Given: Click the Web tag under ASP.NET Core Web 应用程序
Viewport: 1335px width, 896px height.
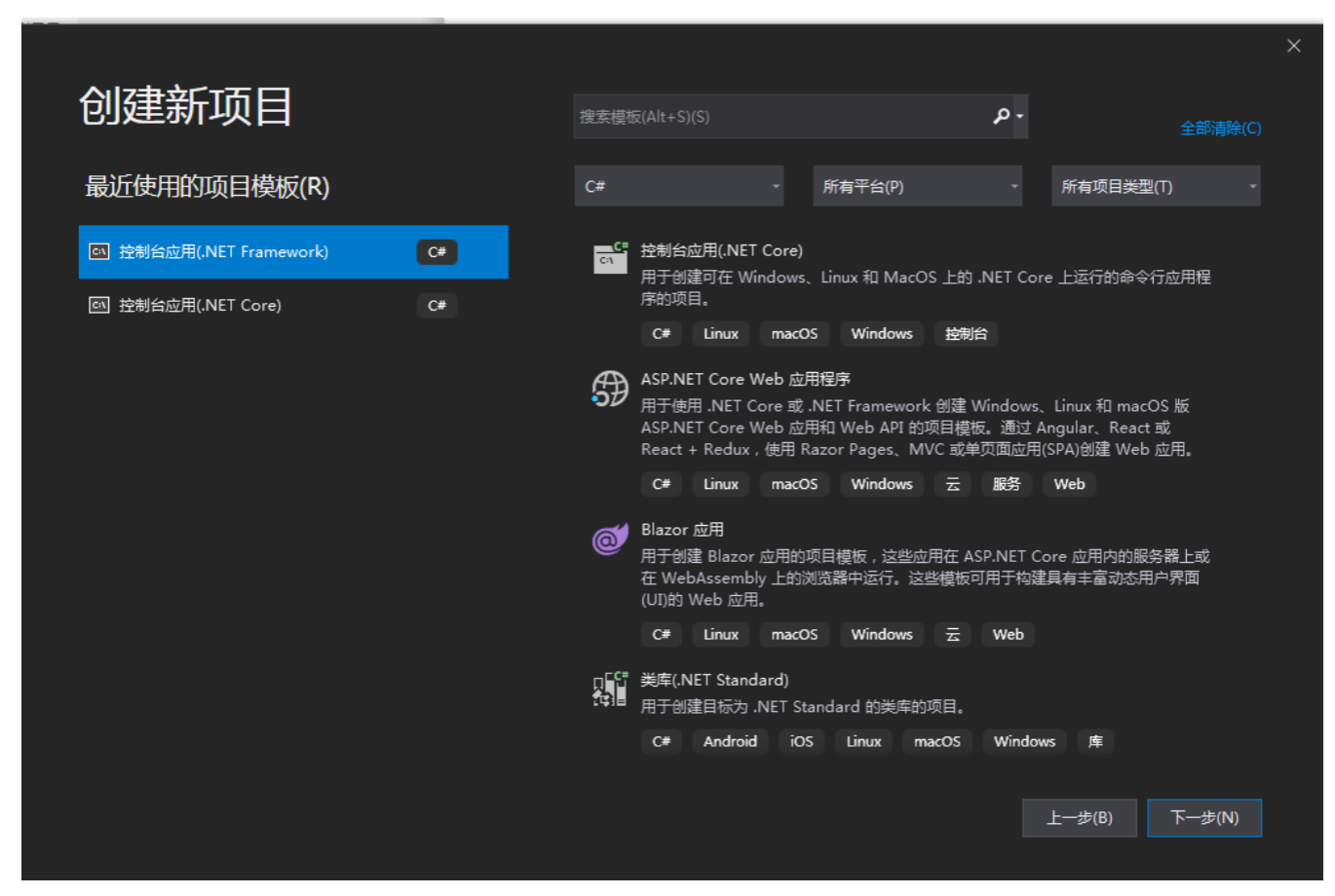Looking at the screenshot, I should [1069, 484].
